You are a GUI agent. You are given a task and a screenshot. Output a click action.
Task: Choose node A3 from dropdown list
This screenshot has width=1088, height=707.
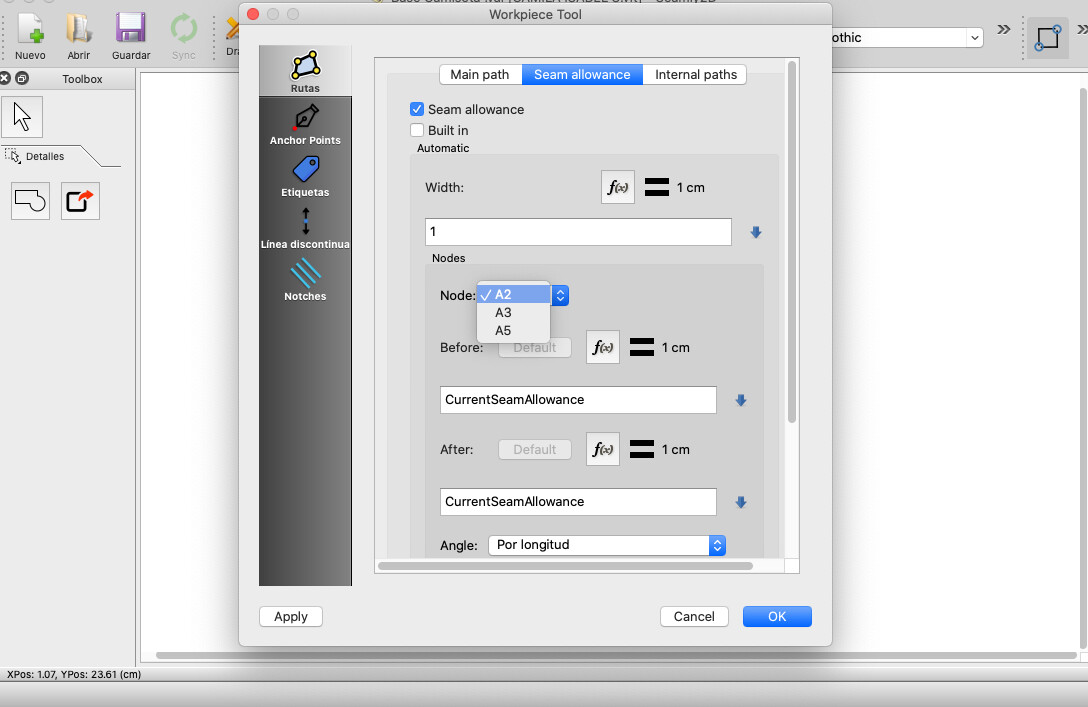click(504, 313)
